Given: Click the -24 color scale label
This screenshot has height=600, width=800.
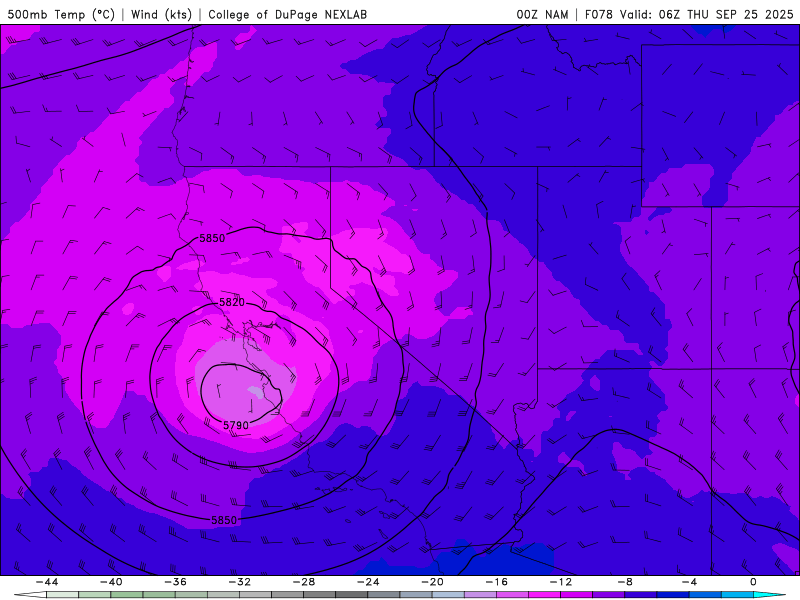Looking at the screenshot, I should point(368,582).
